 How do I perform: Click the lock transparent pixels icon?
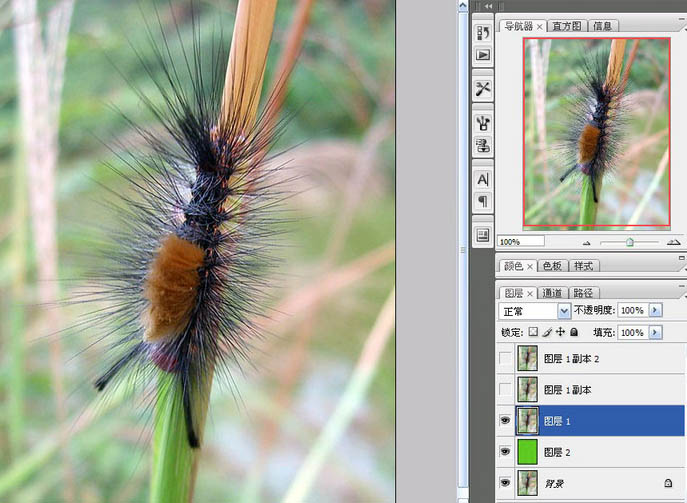pos(533,332)
